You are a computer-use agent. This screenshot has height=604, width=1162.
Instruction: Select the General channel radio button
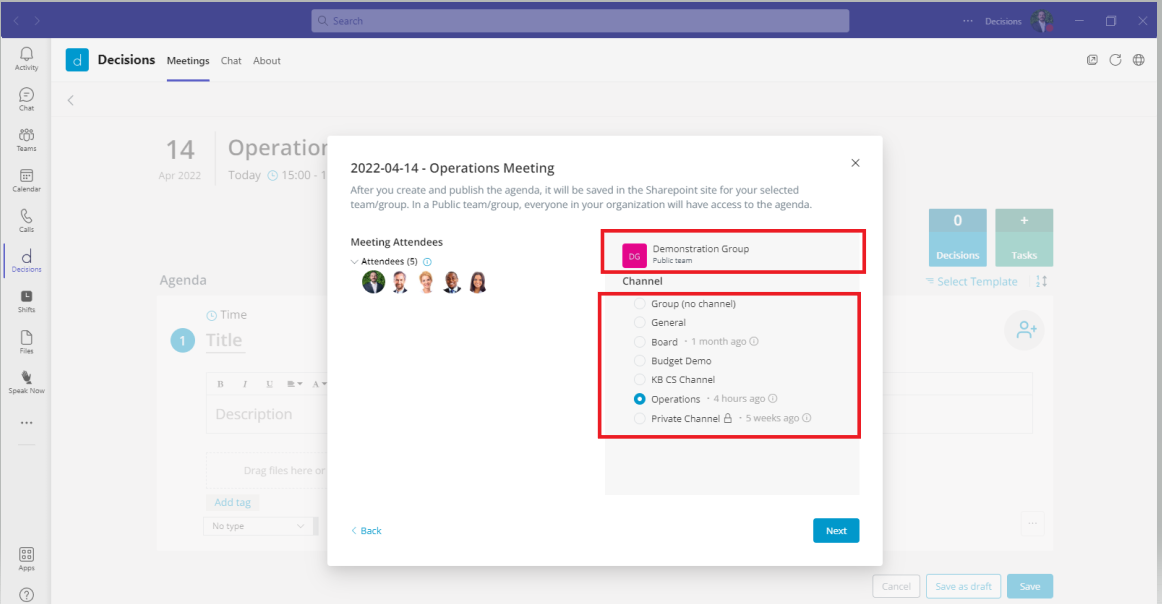pyautogui.click(x=640, y=323)
